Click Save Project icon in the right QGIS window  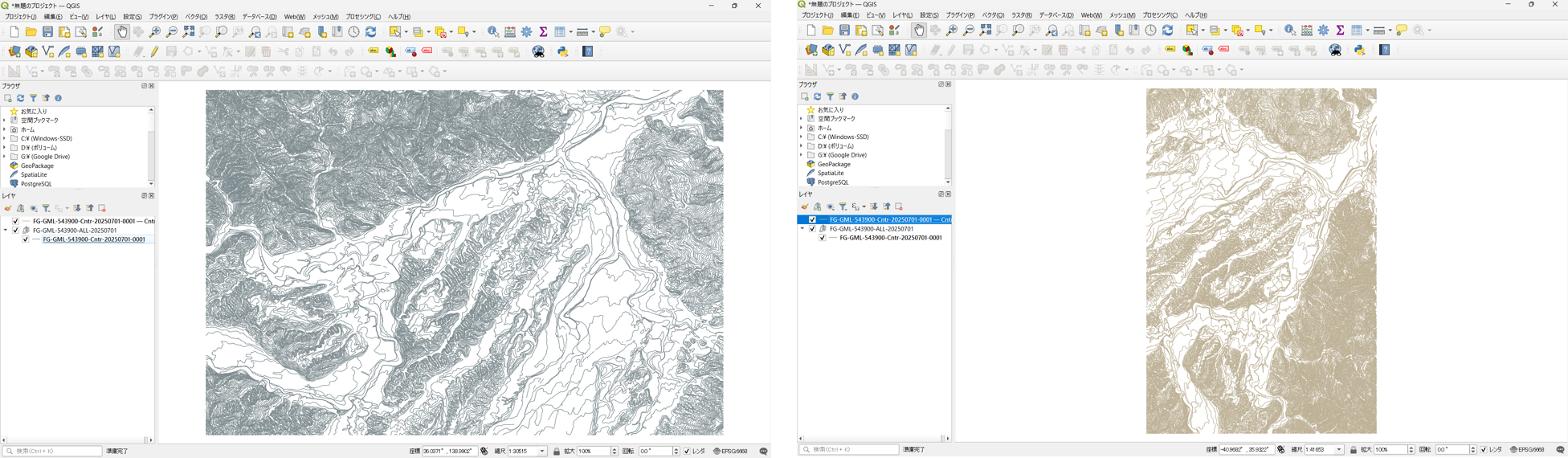pyautogui.click(x=844, y=31)
